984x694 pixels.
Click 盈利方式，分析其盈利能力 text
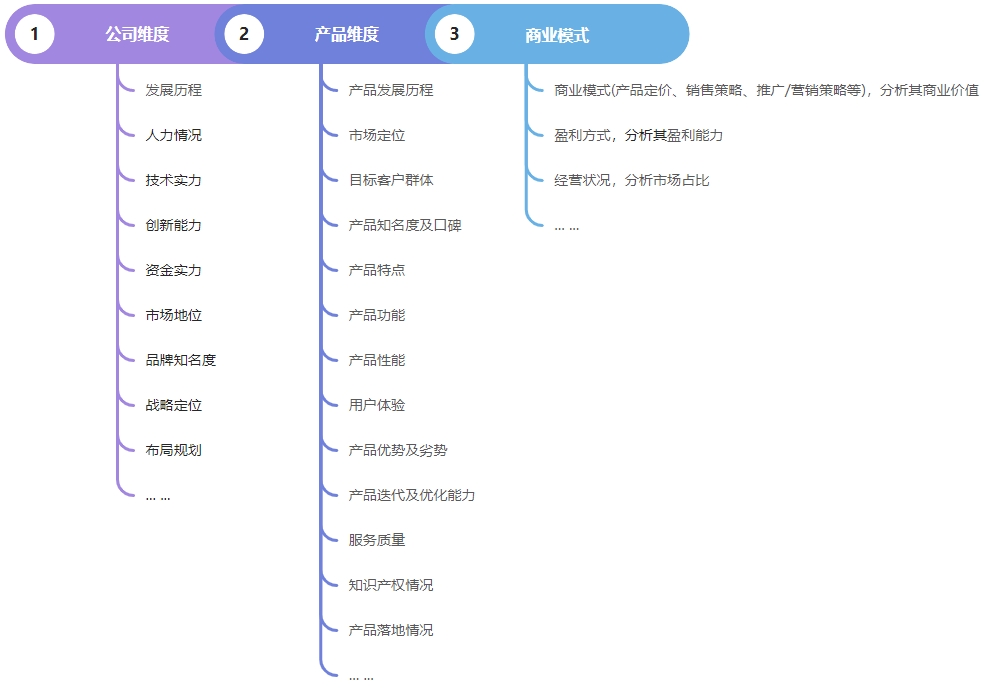tap(638, 135)
